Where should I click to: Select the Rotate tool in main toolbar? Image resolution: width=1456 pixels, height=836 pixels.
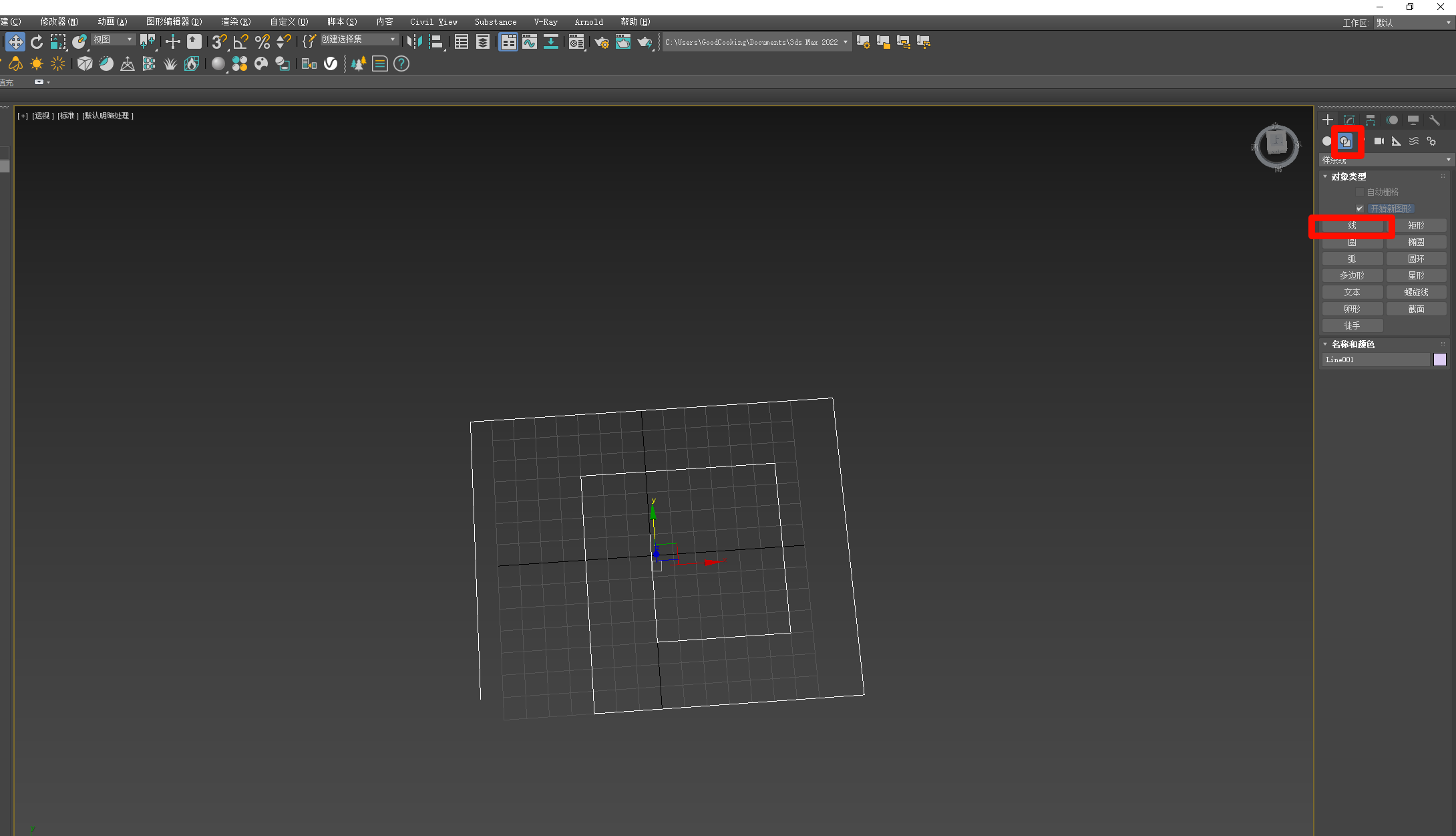(37, 42)
